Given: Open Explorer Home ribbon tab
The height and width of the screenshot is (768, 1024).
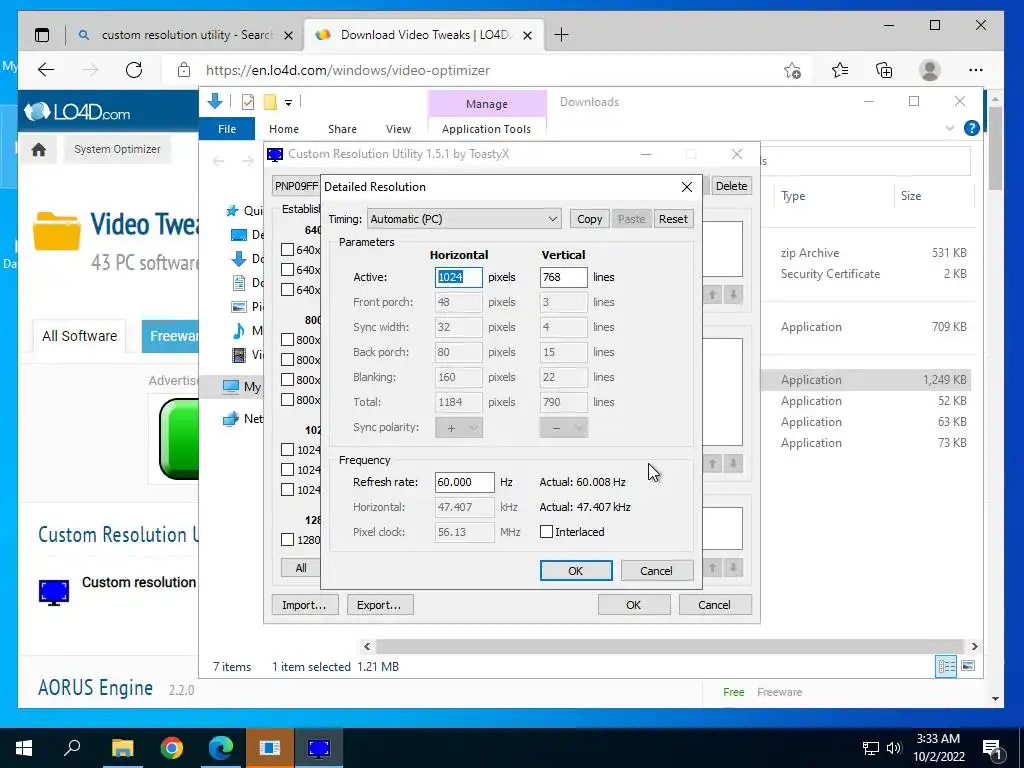Looking at the screenshot, I should tap(283, 129).
